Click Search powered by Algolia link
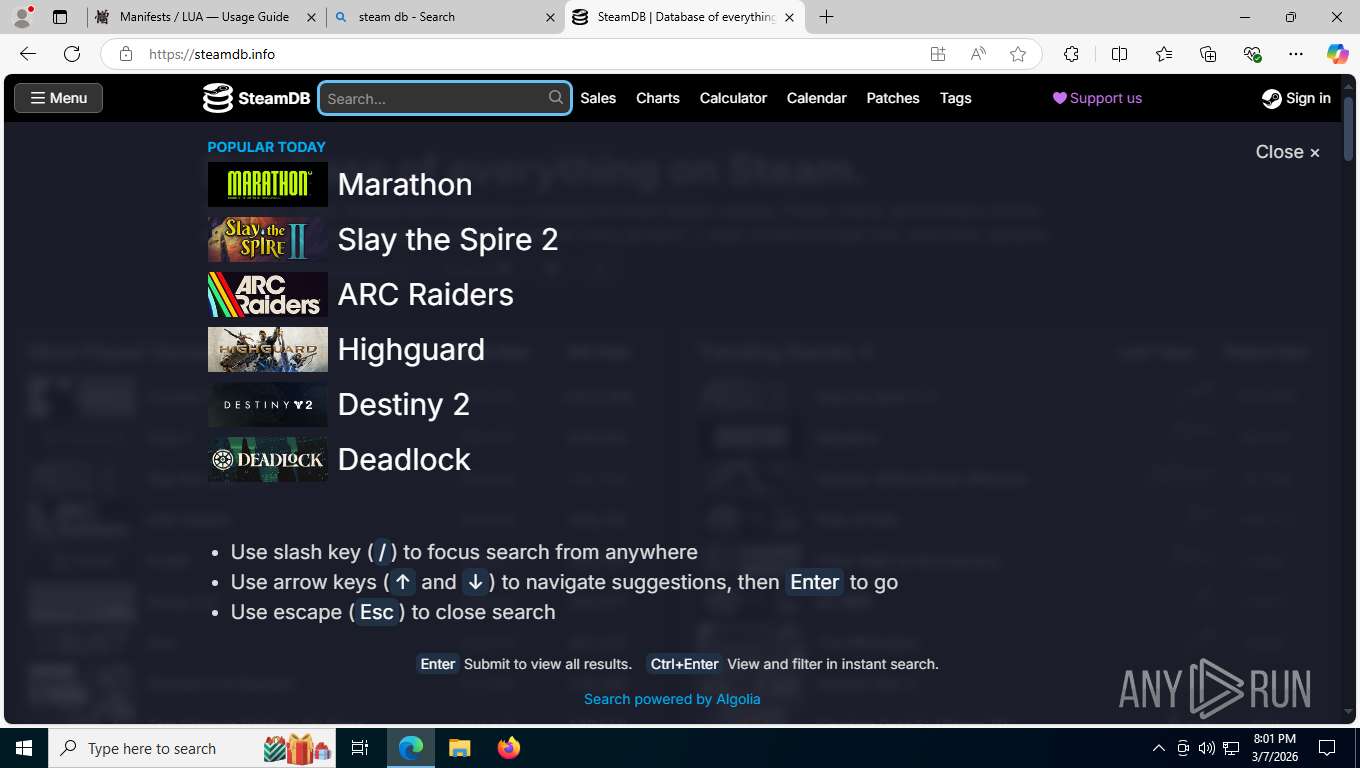 pos(672,699)
